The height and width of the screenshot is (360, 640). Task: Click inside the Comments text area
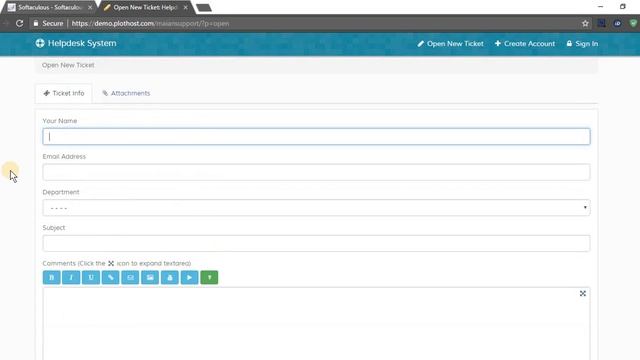(x=316, y=323)
